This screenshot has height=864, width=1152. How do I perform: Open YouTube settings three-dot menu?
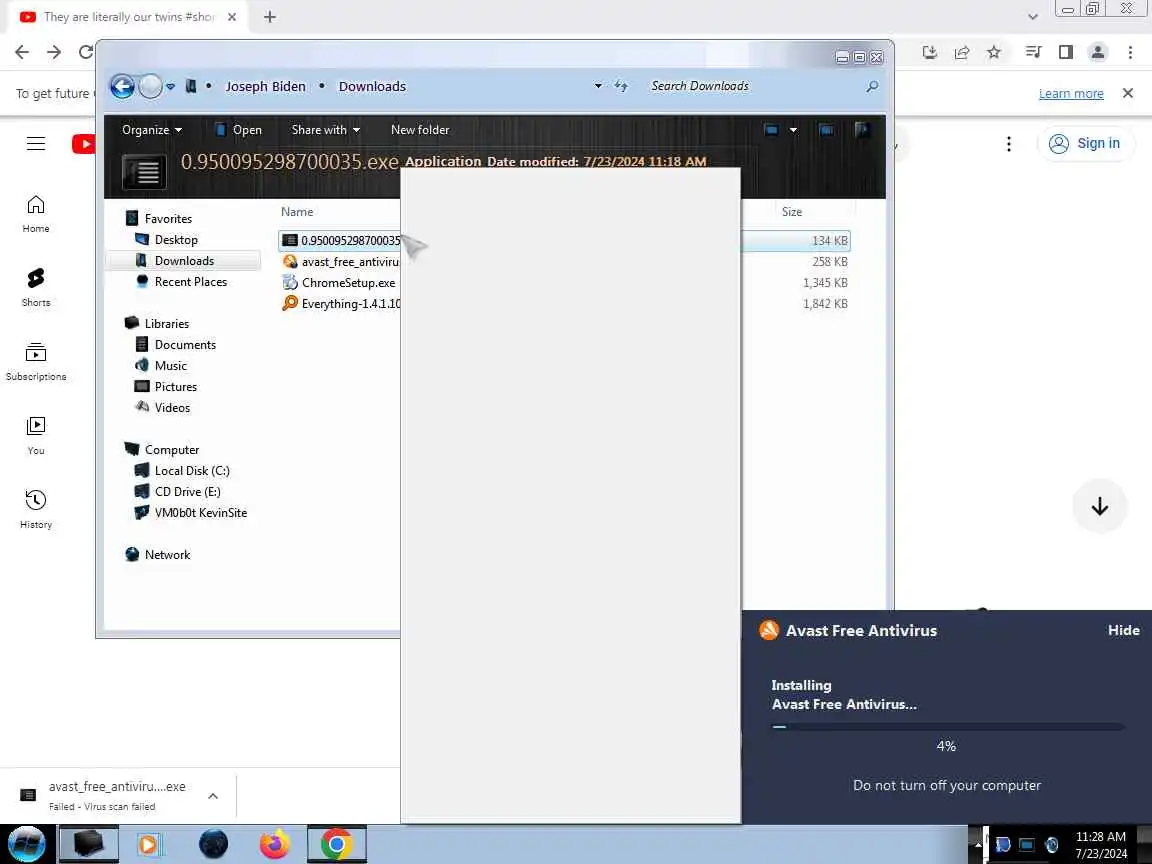click(x=1009, y=143)
